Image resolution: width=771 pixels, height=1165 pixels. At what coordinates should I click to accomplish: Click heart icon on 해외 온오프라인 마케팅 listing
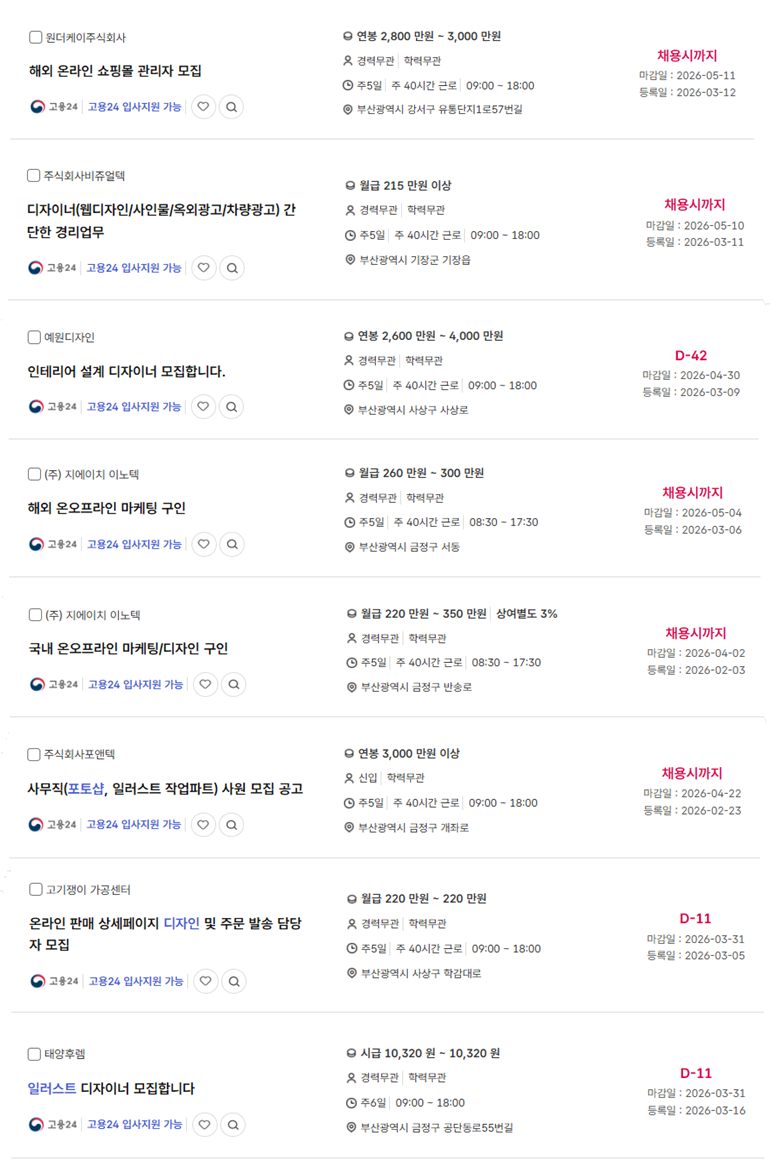pos(204,545)
